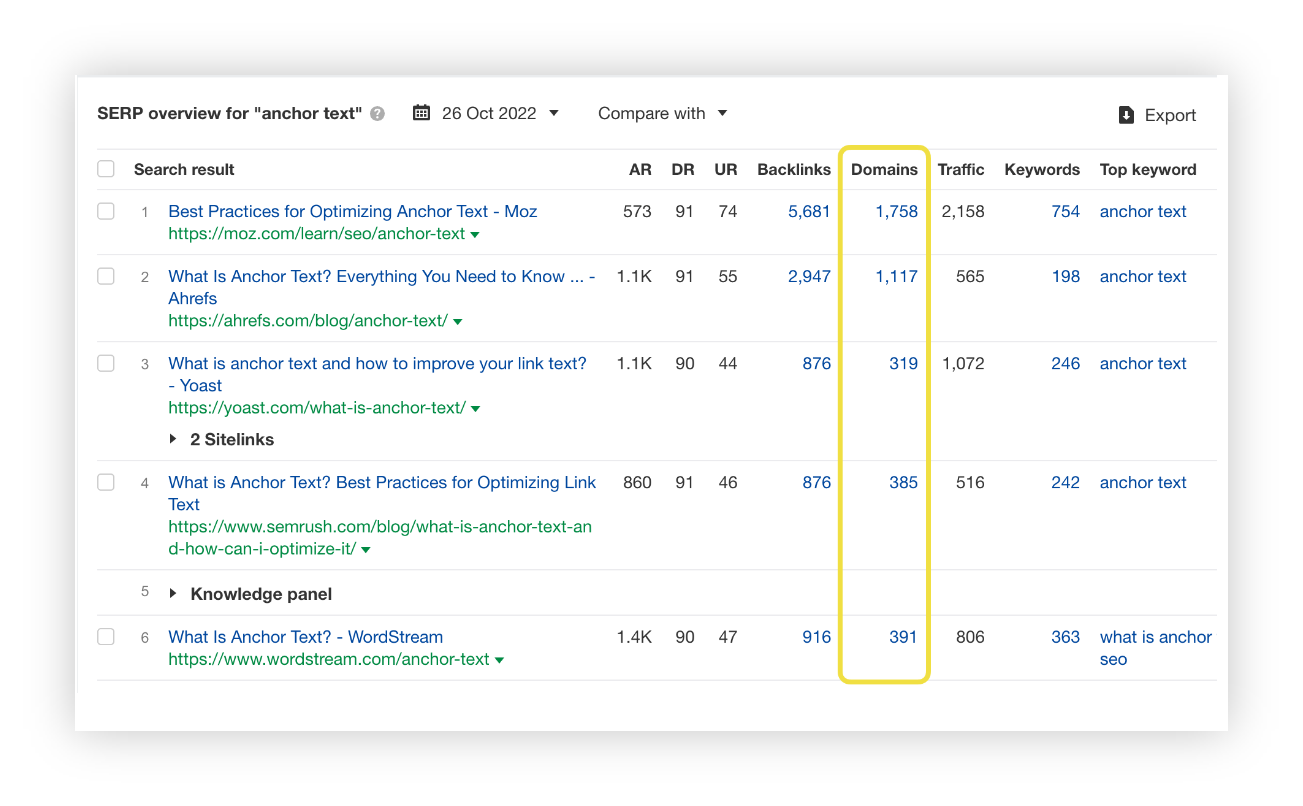Click the WordStream URL dropdown caret

click(x=500, y=659)
